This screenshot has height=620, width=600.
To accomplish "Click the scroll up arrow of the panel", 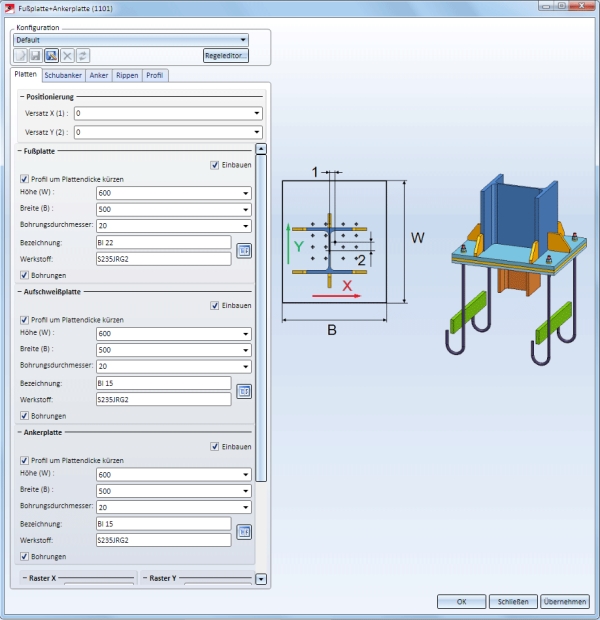I will point(261,149).
